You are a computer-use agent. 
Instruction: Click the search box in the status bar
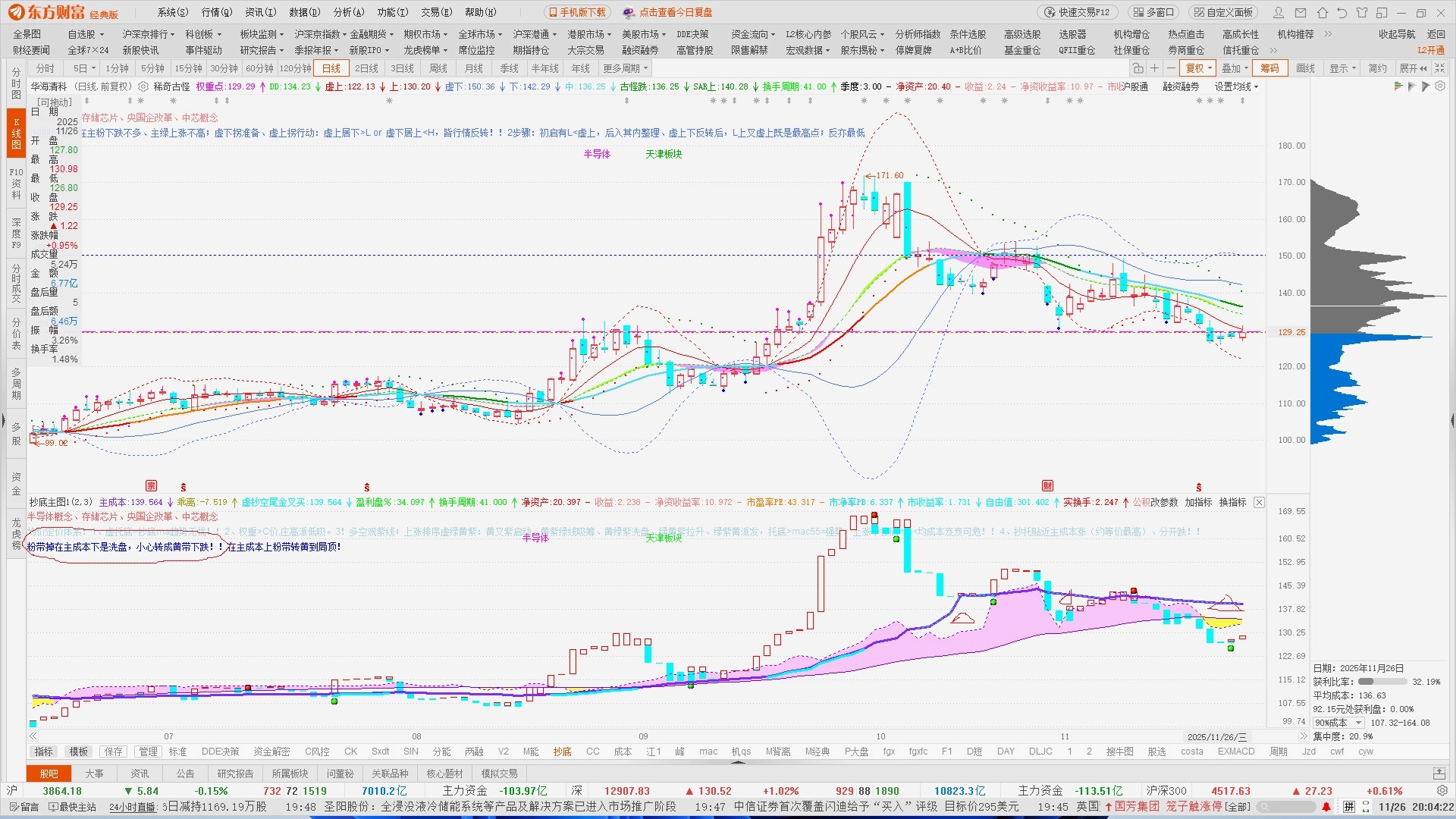pyautogui.click(x=1286, y=807)
